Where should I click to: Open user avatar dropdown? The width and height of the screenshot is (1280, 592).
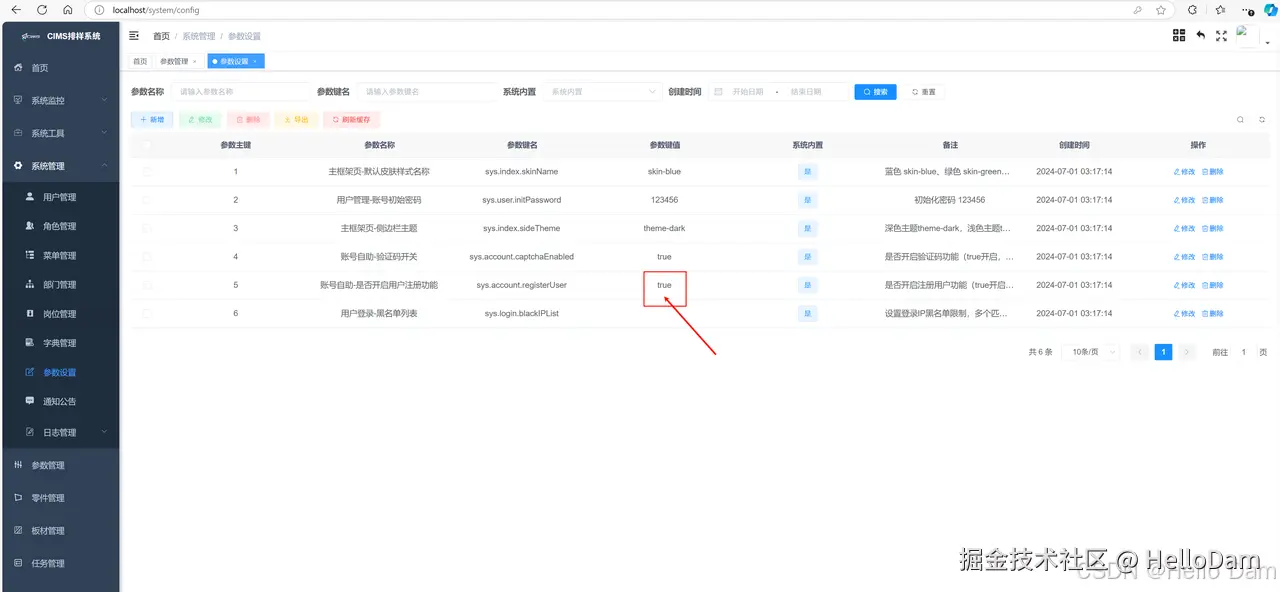1253,37
